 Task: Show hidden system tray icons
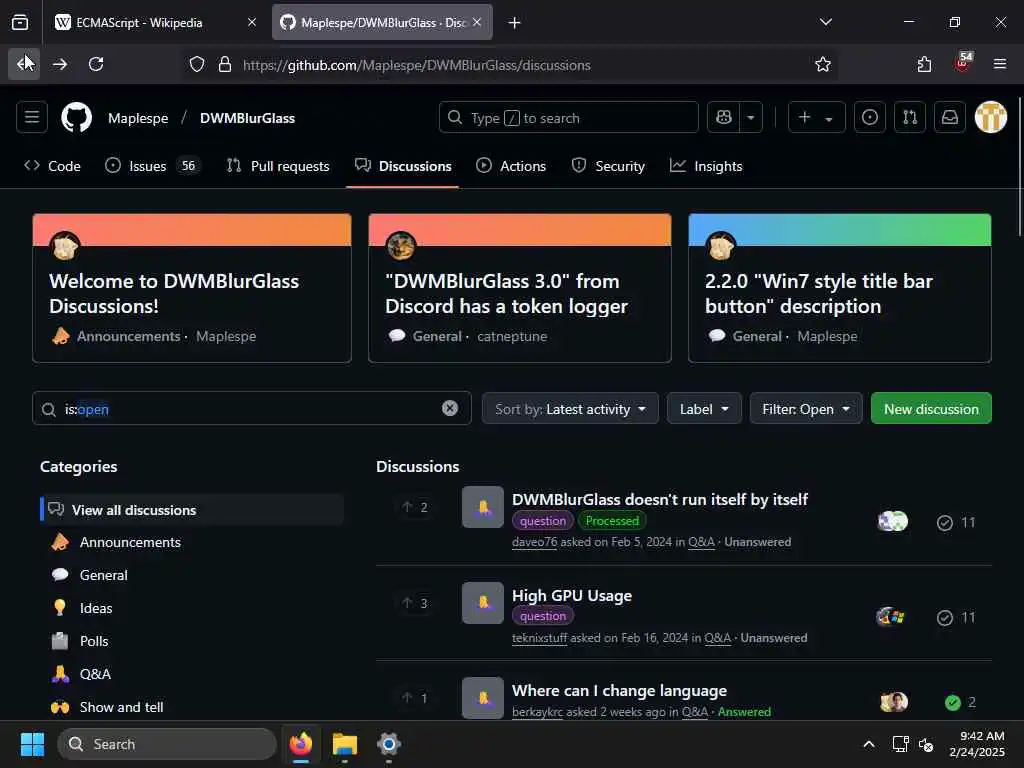pyautogui.click(x=869, y=744)
